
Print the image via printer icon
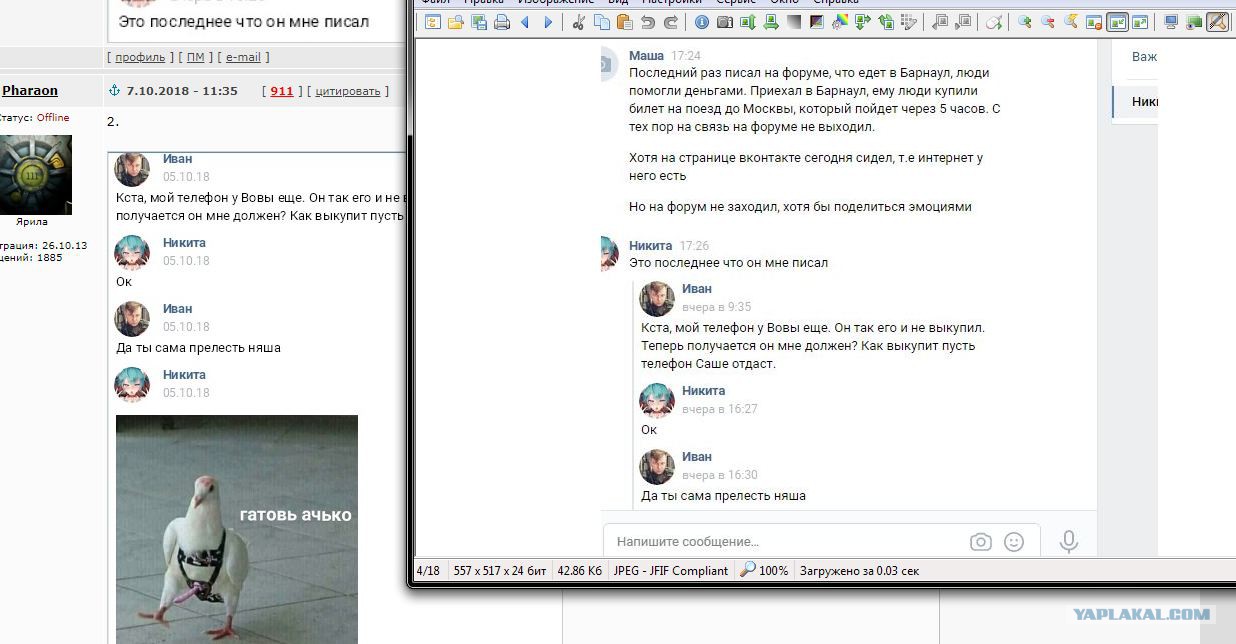pyautogui.click(x=502, y=21)
